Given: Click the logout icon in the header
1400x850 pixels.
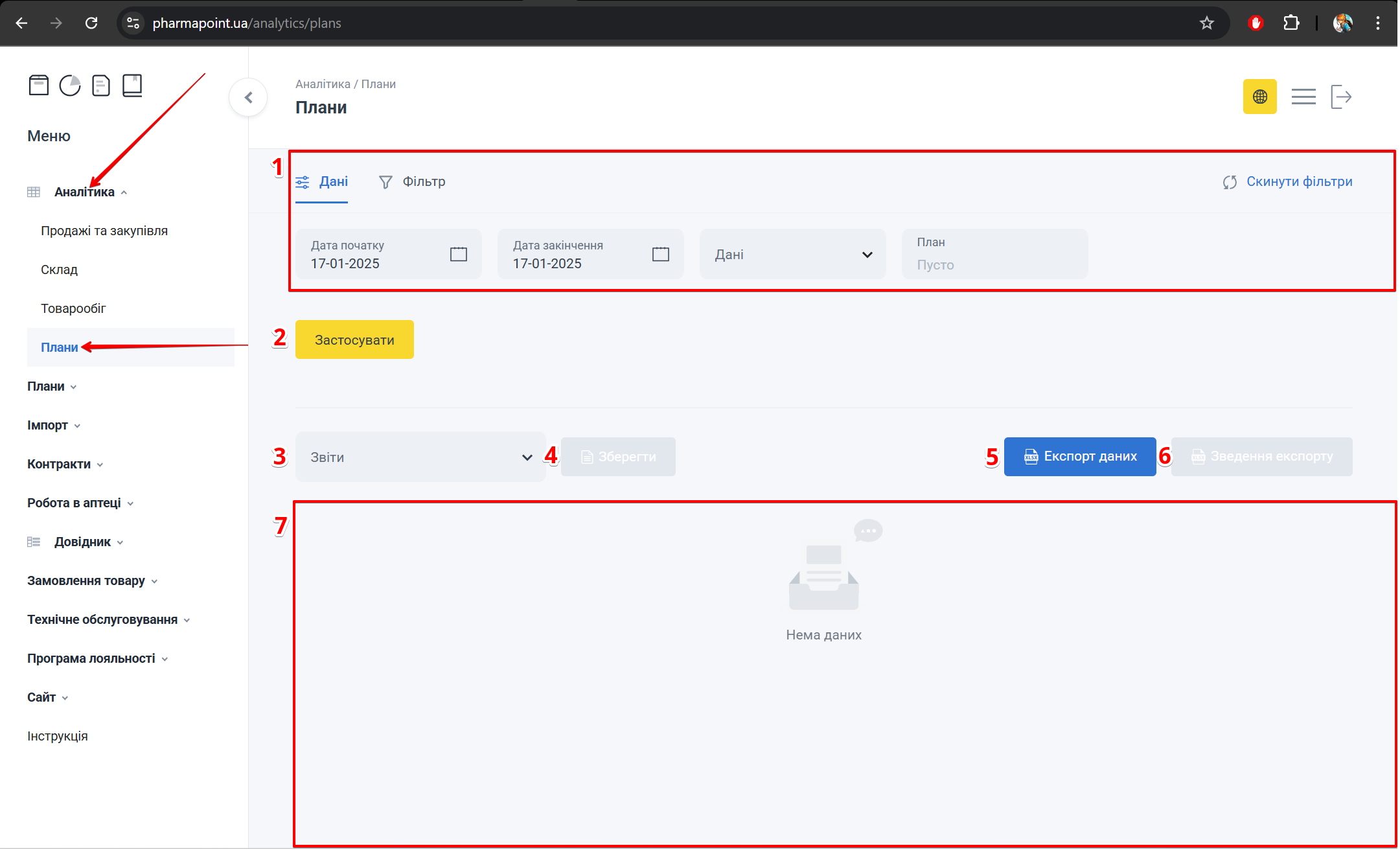Looking at the screenshot, I should [1340, 97].
